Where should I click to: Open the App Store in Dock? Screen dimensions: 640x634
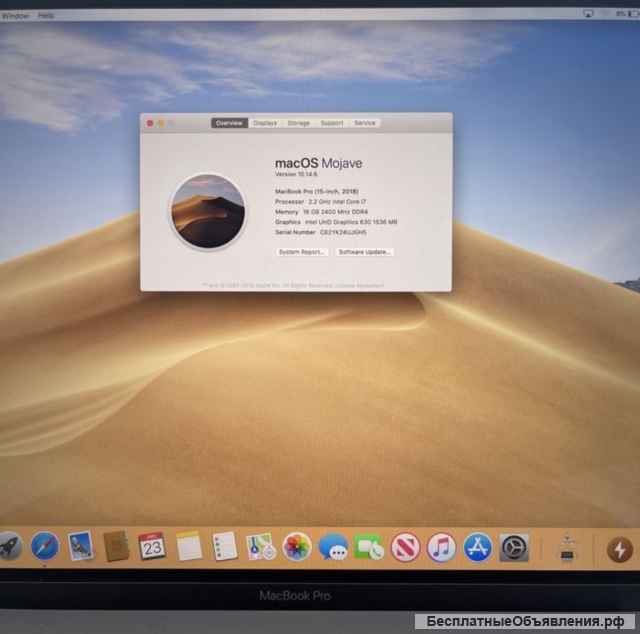478,547
